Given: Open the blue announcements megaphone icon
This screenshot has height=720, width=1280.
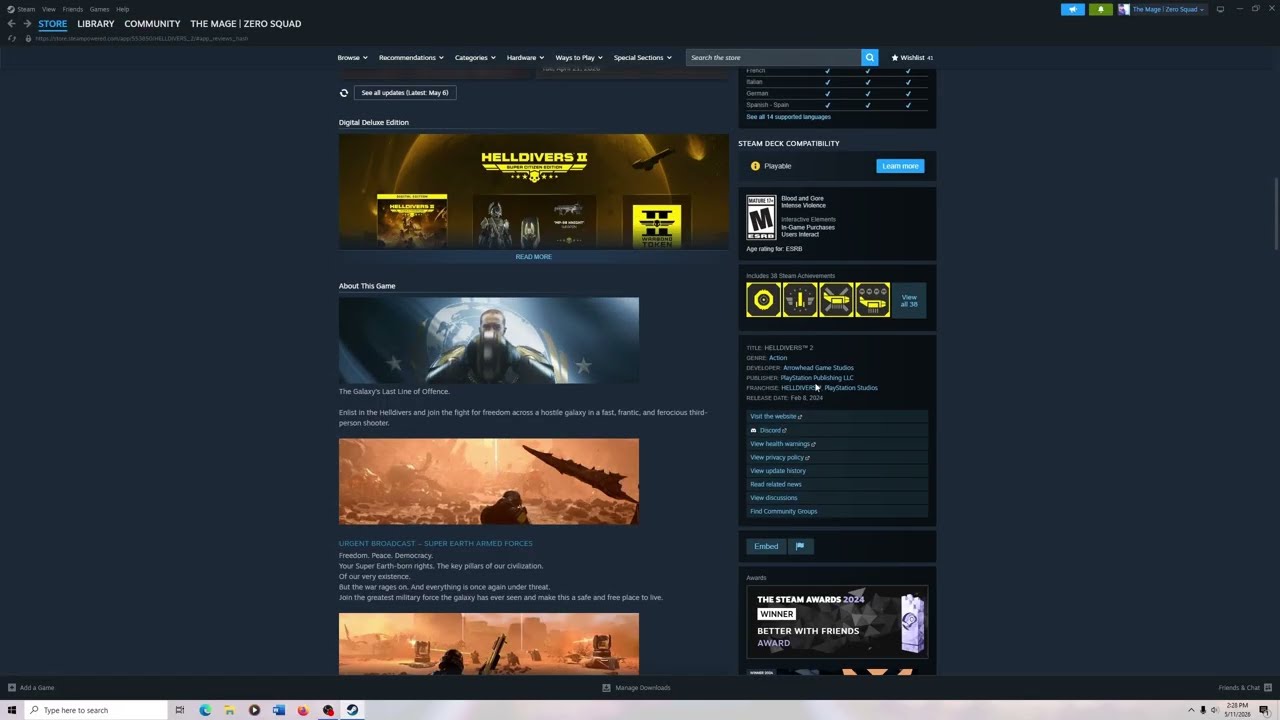Looking at the screenshot, I should point(1072,9).
